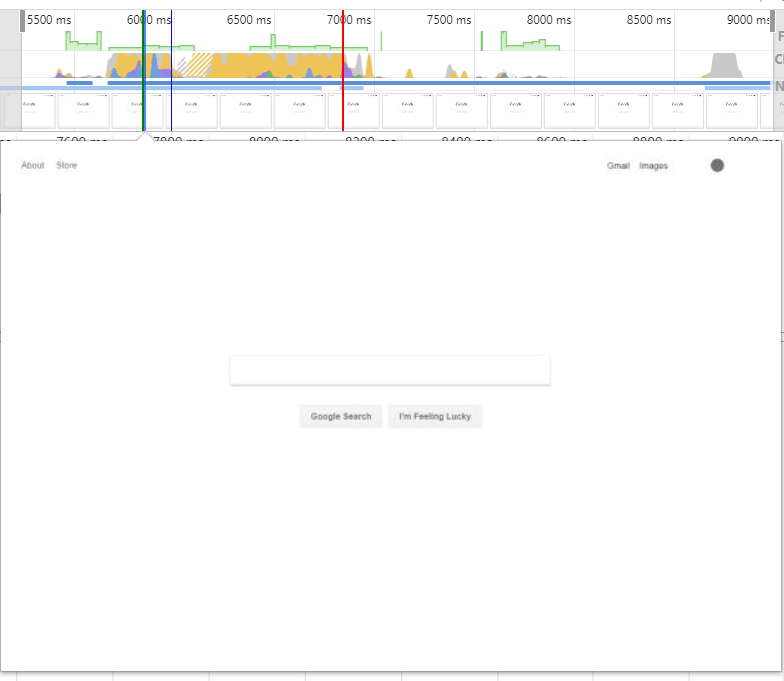Click the 5500 ms overview time label
Image resolution: width=784 pixels, height=681 pixels.
point(49,20)
